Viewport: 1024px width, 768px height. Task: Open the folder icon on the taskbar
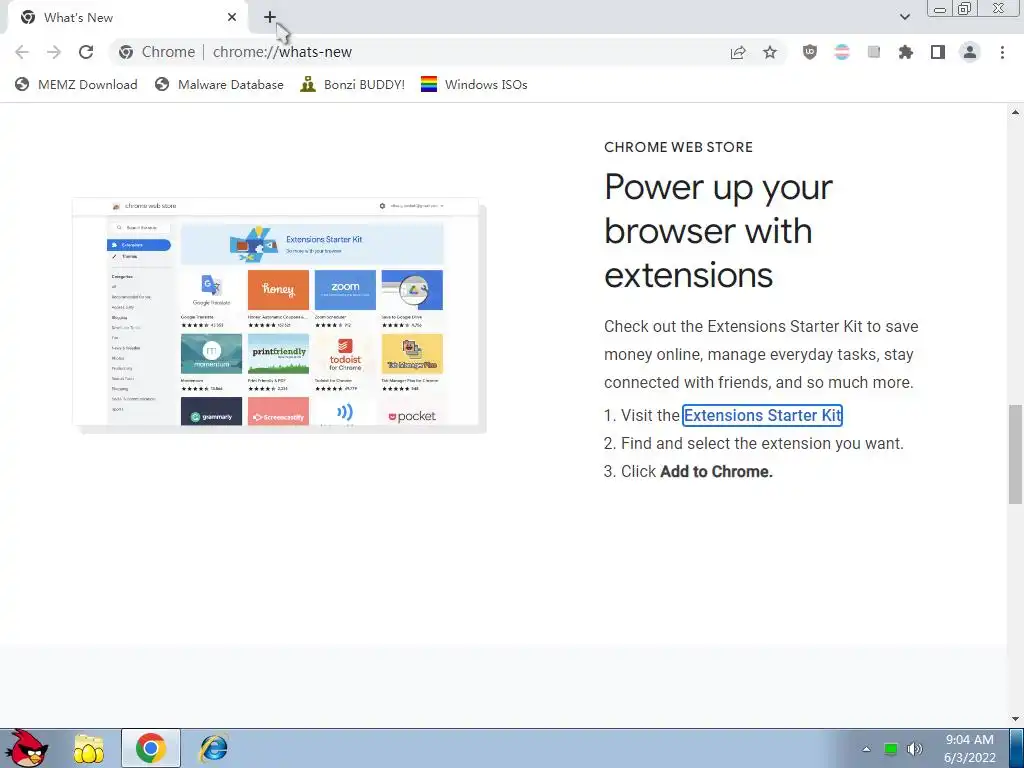pos(89,748)
